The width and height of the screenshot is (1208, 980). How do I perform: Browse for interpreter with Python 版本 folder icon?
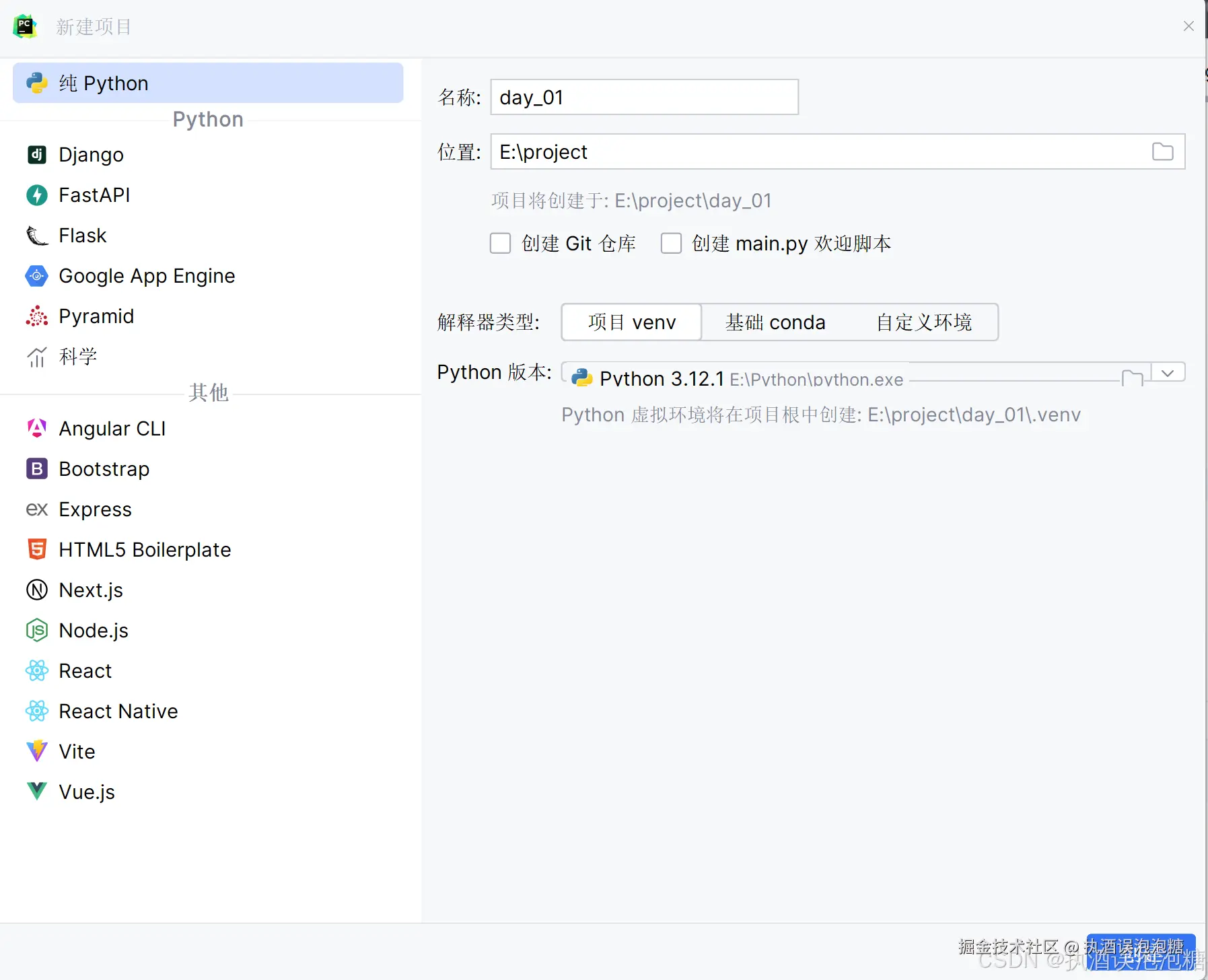click(1133, 378)
